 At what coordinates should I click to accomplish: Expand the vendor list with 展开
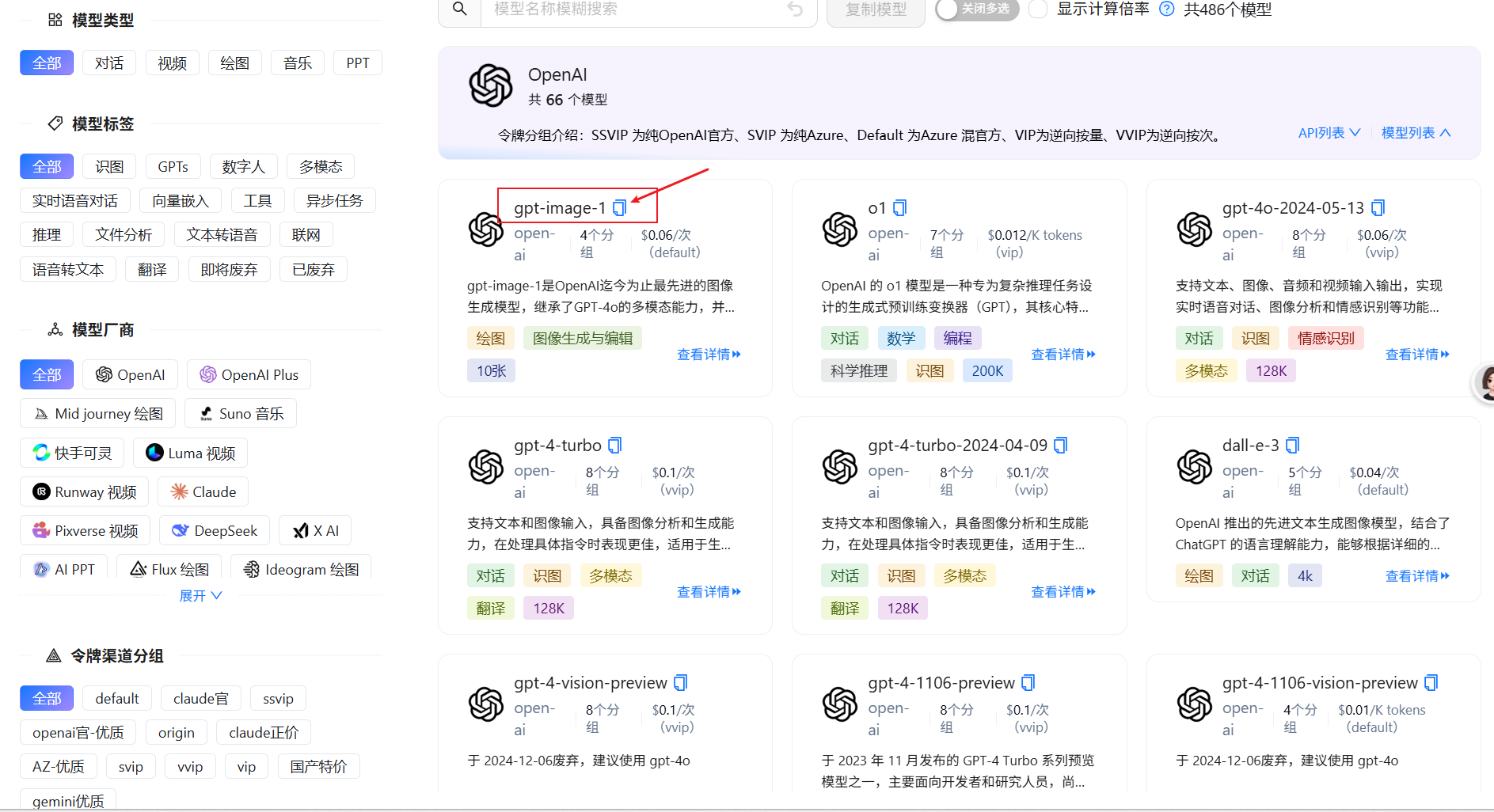[200, 595]
